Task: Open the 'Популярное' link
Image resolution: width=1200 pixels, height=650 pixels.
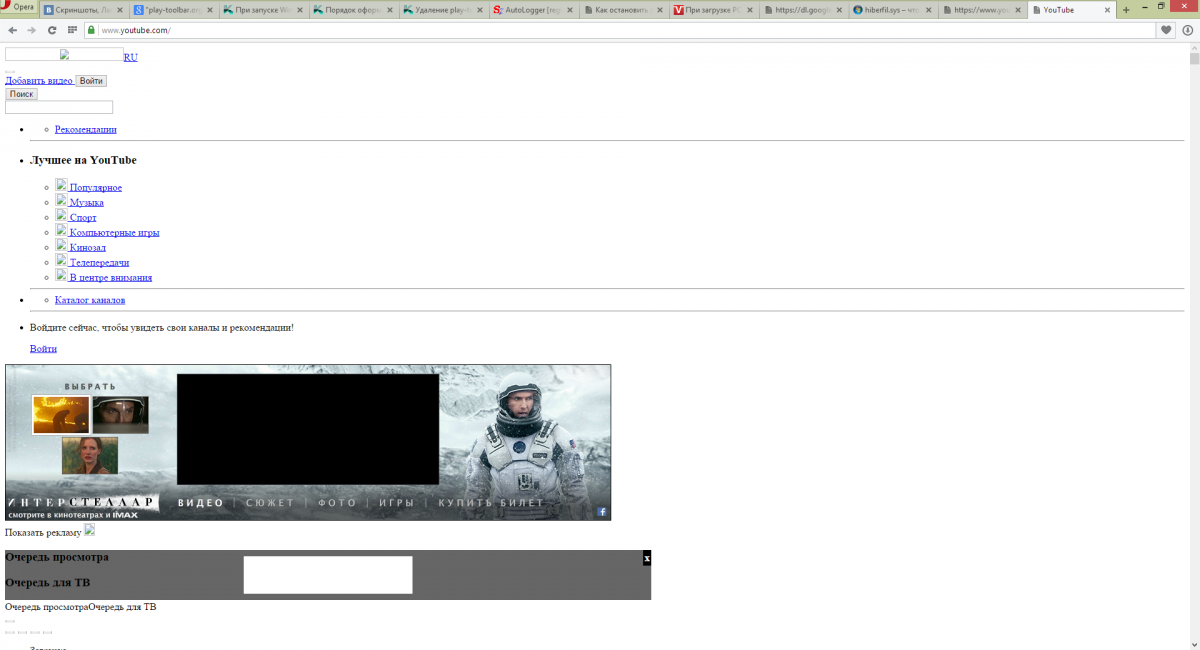Action: coord(96,187)
